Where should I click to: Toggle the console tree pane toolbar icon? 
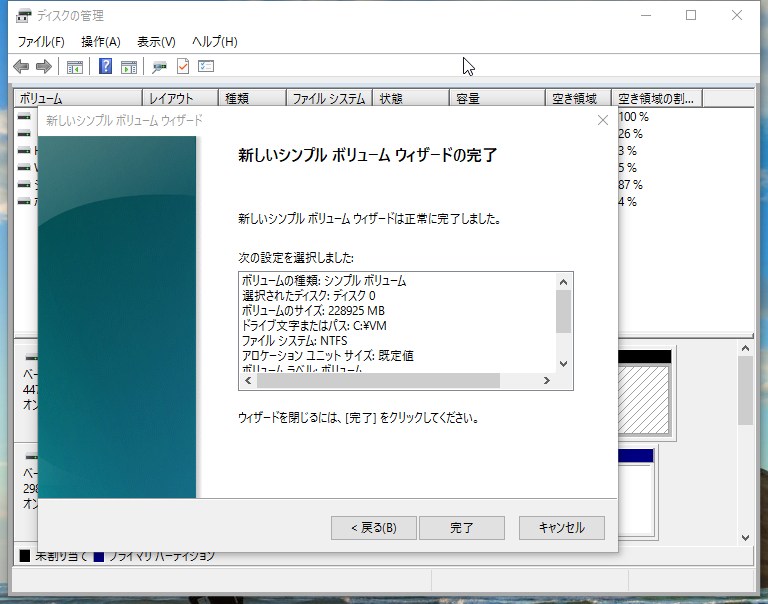pyautogui.click(x=74, y=67)
